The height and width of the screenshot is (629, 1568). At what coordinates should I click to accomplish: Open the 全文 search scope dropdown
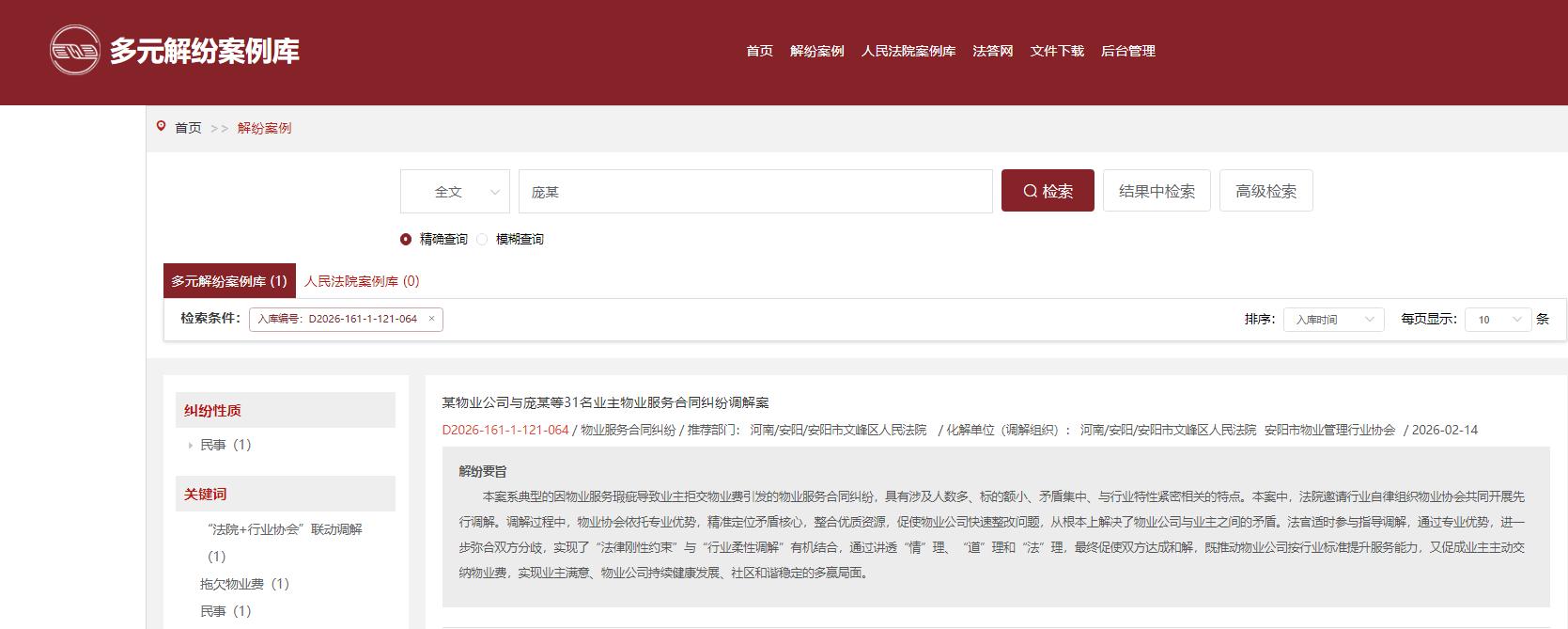[x=456, y=192]
